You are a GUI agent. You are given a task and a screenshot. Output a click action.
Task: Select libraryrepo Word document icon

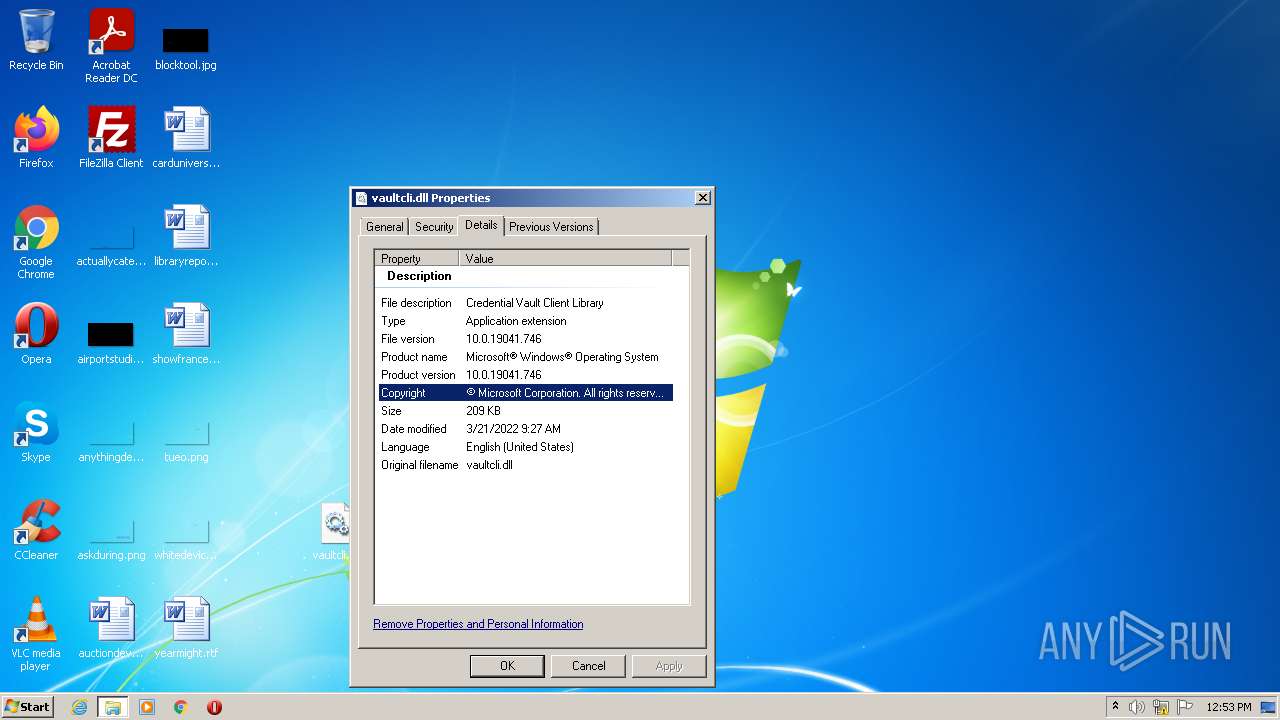click(186, 237)
